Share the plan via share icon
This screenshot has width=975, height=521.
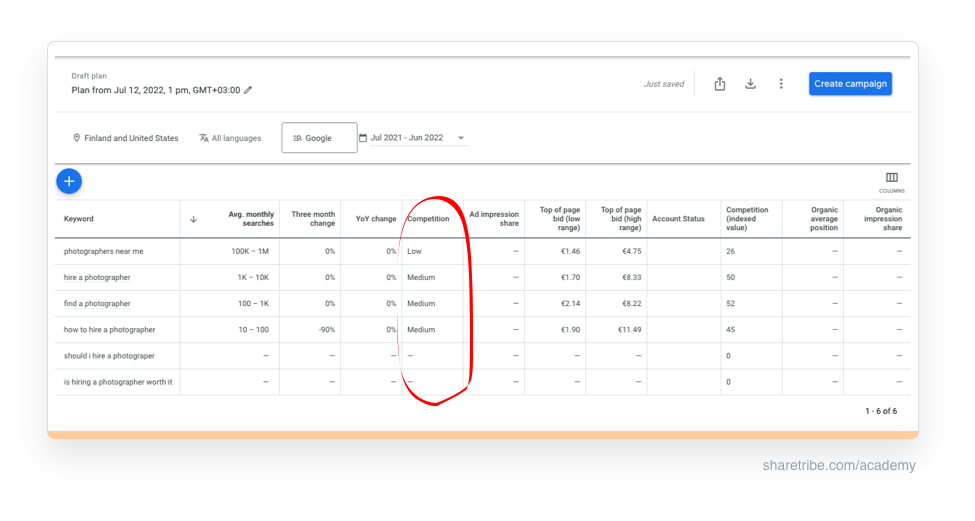click(719, 84)
